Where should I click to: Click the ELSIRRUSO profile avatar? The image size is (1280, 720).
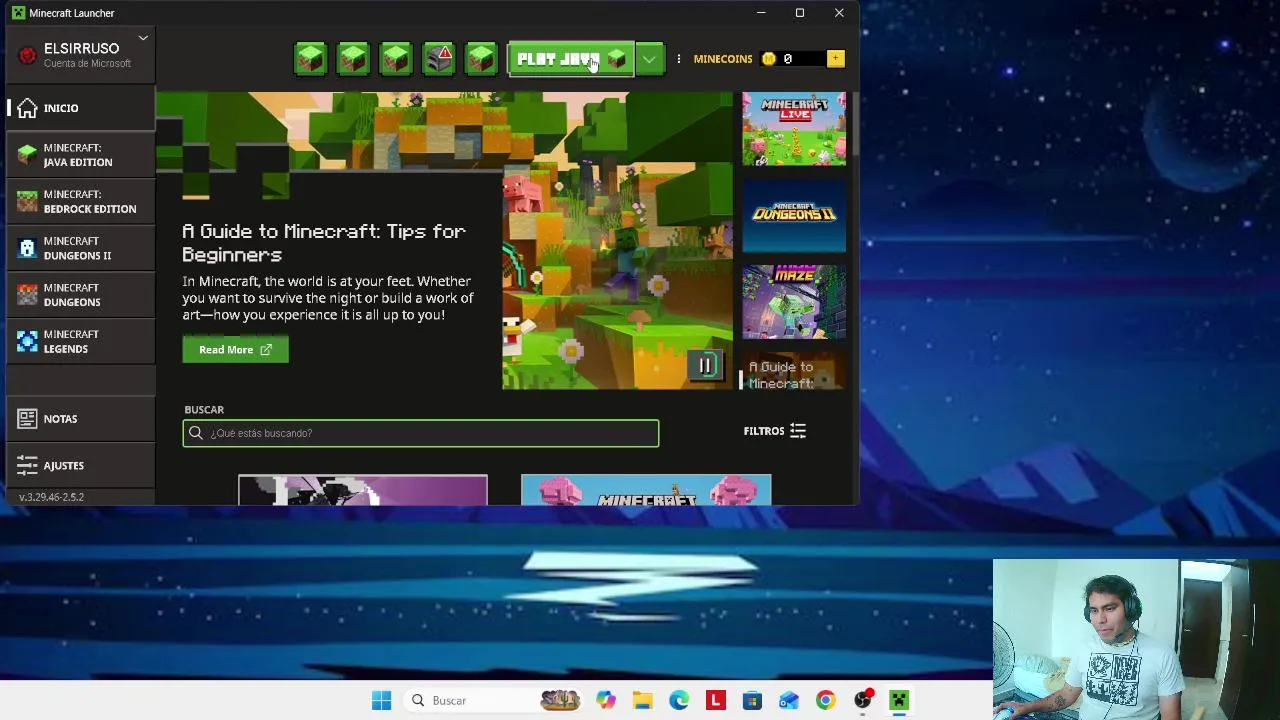click(x=27, y=55)
